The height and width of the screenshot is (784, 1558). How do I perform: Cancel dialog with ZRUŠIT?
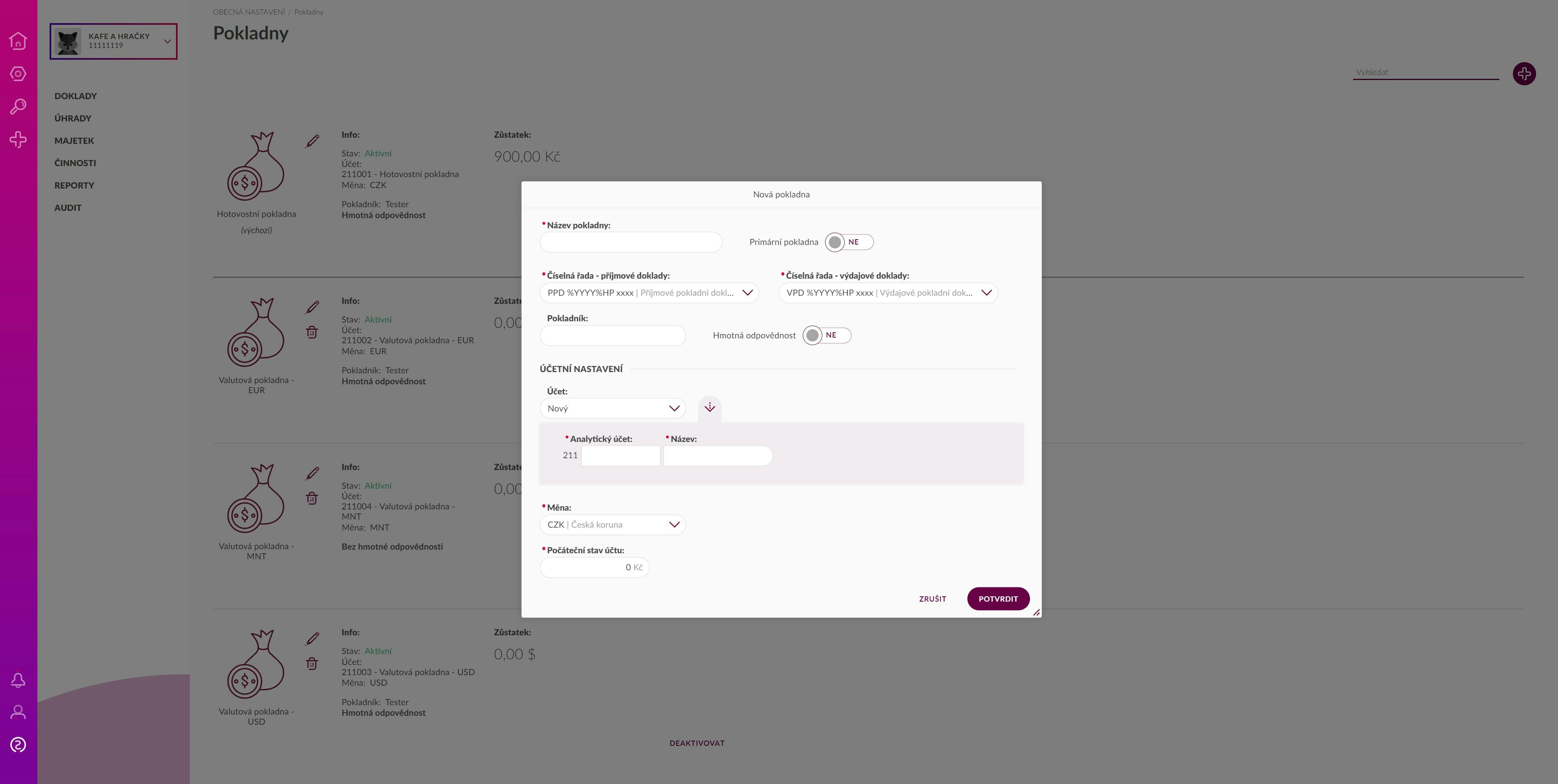932,599
